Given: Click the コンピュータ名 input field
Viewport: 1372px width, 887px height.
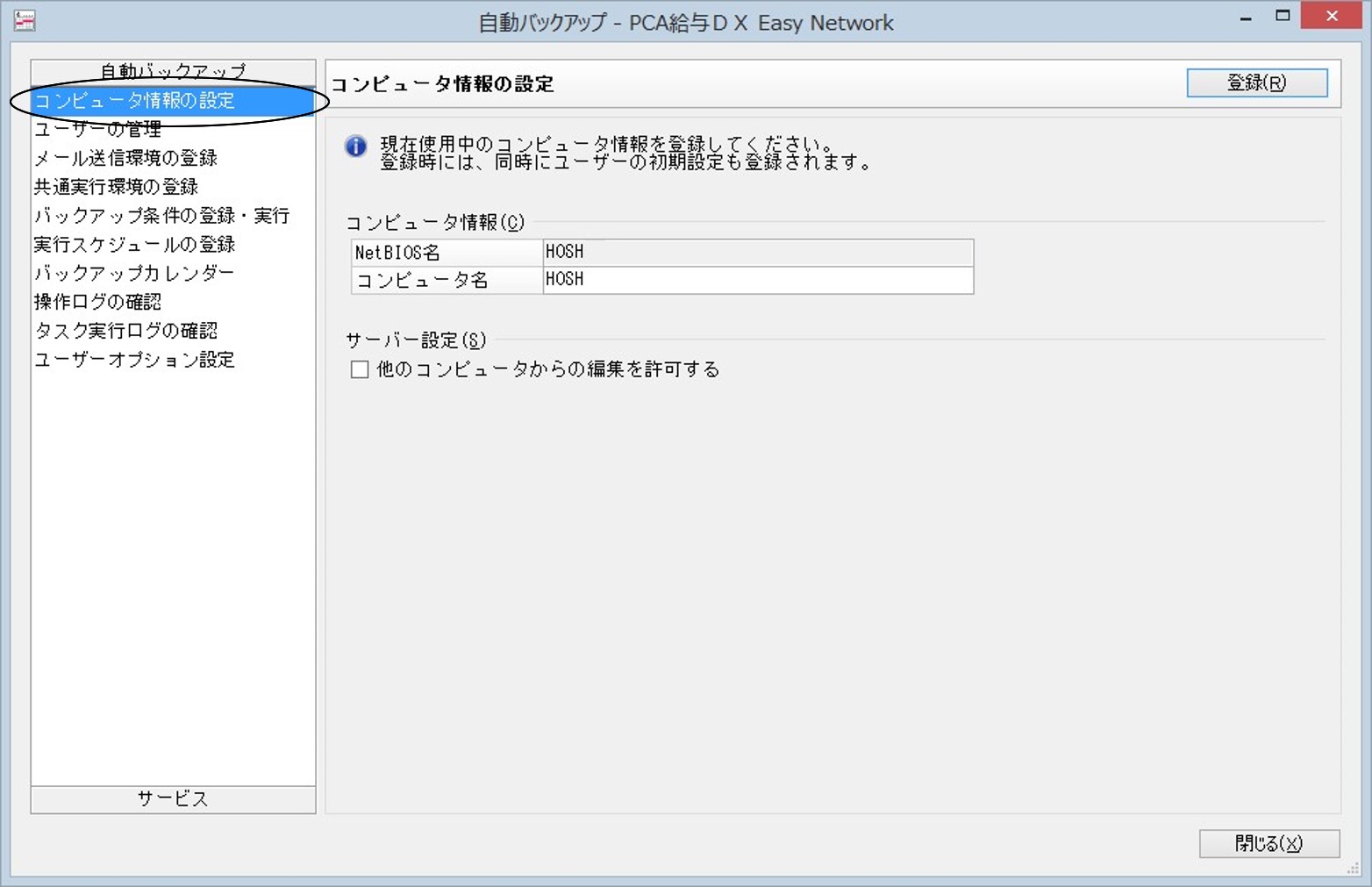Looking at the screenshot, I should pos(758,280).
